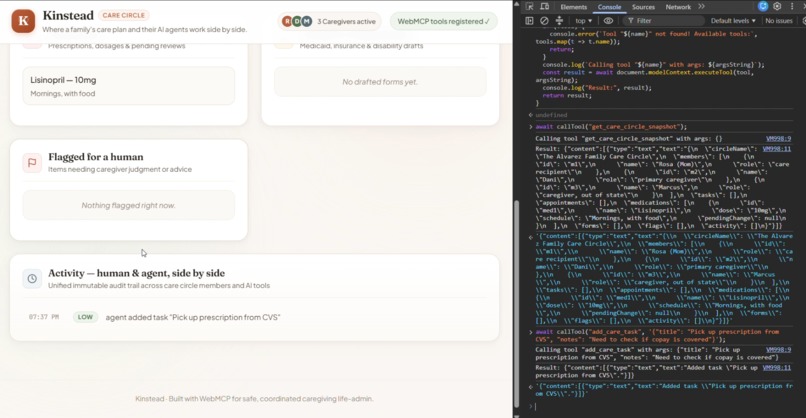Show more DevTools tabs with the double chevron
This screenshot has height=418, width=806.
[x=701, y=7]
